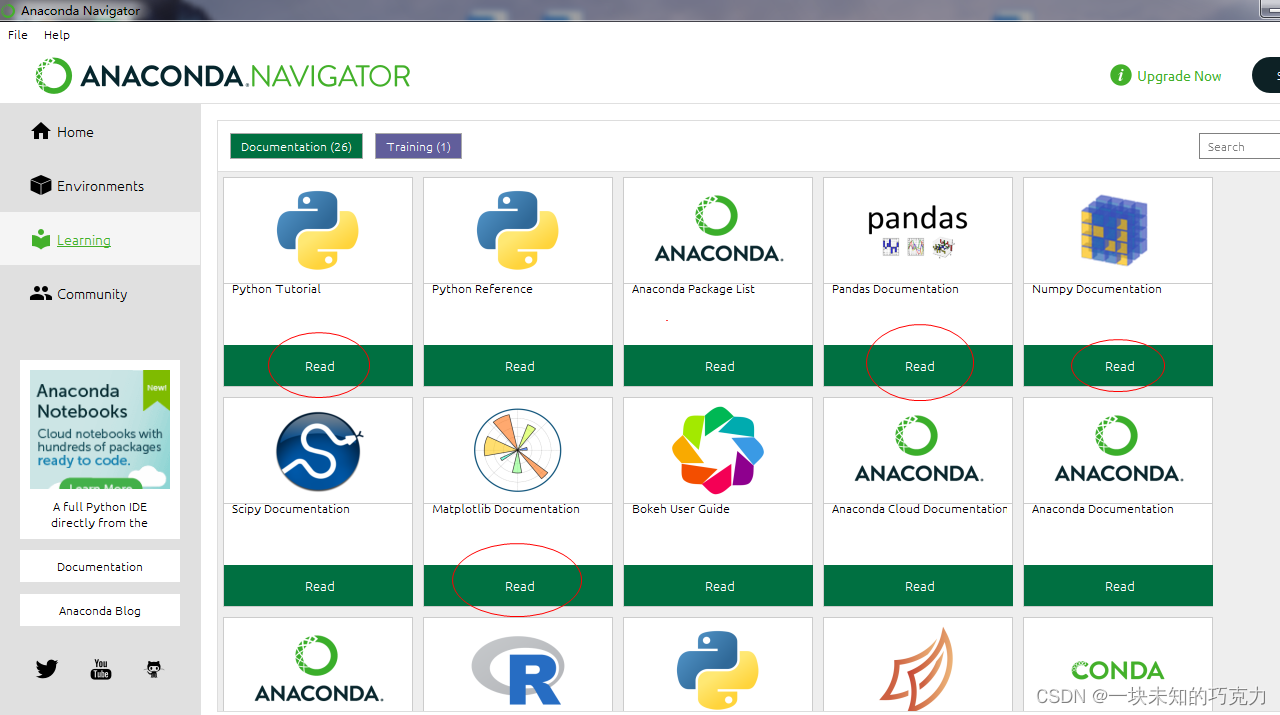1280x715 pixels.
Task: Click the Anaconda Notebooks ad banner
Action: [x=100, y=429]
